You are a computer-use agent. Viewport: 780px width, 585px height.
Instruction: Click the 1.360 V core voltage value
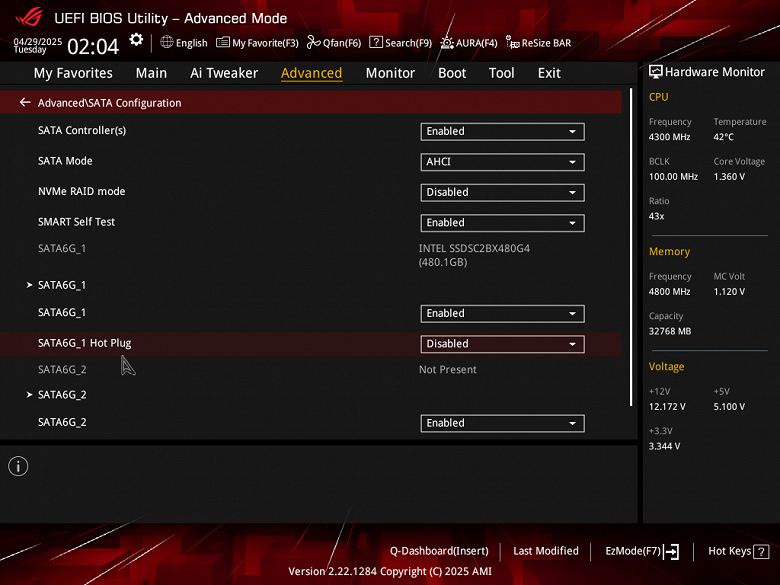729,177
